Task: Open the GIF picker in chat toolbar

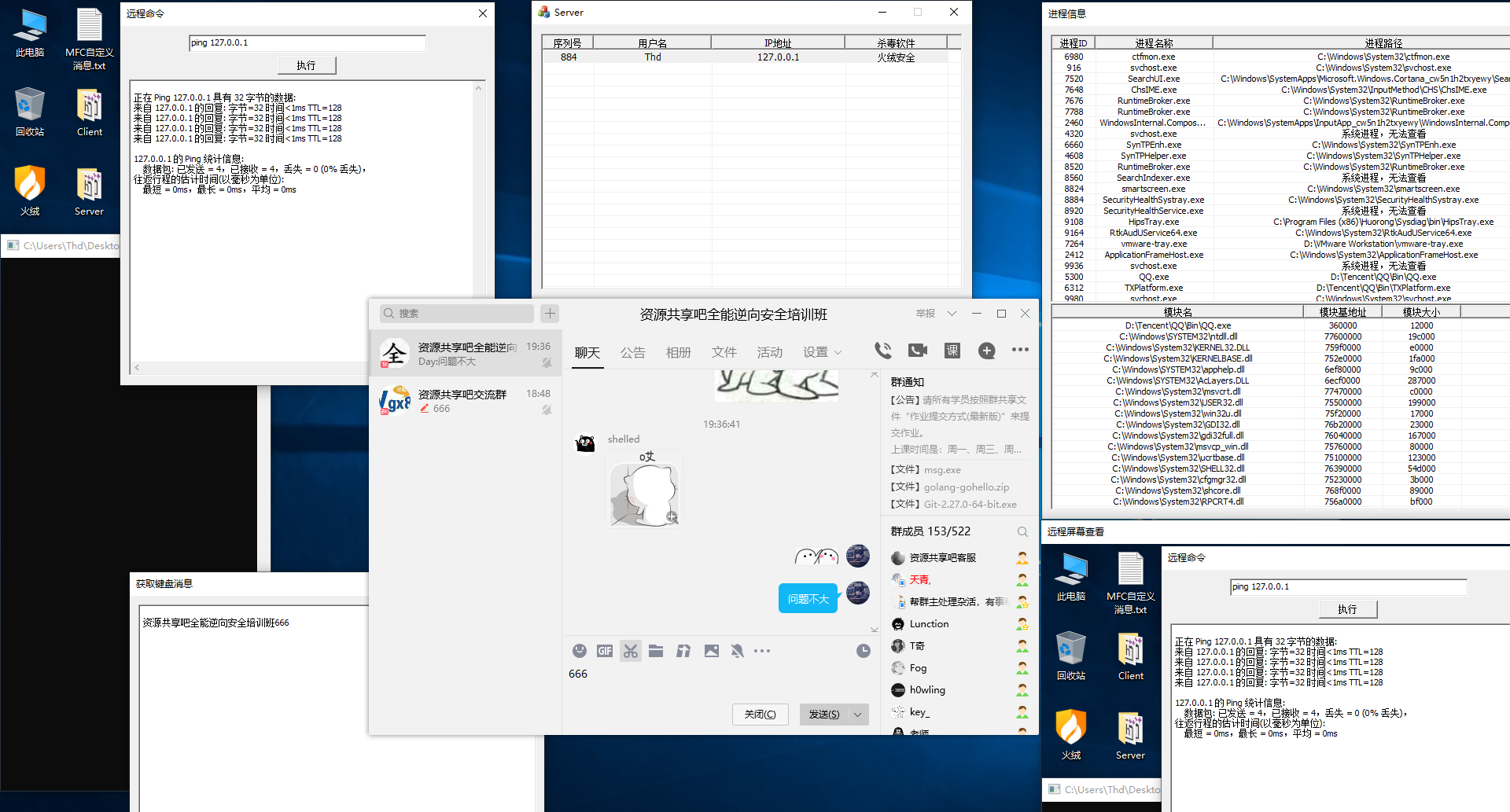Action: coord(605,651)
